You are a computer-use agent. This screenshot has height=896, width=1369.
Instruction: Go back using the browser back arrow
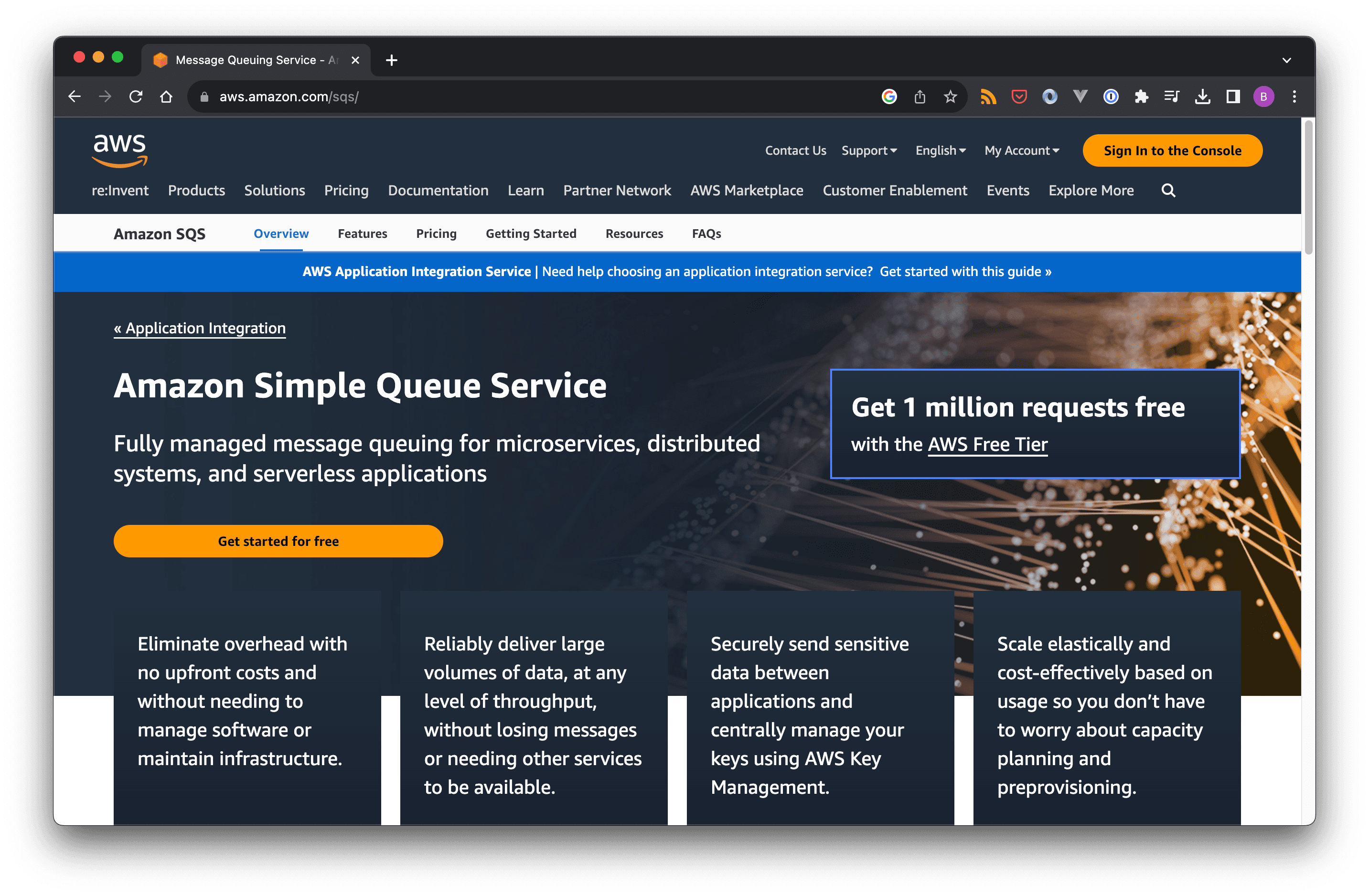[x=75, y=96]
